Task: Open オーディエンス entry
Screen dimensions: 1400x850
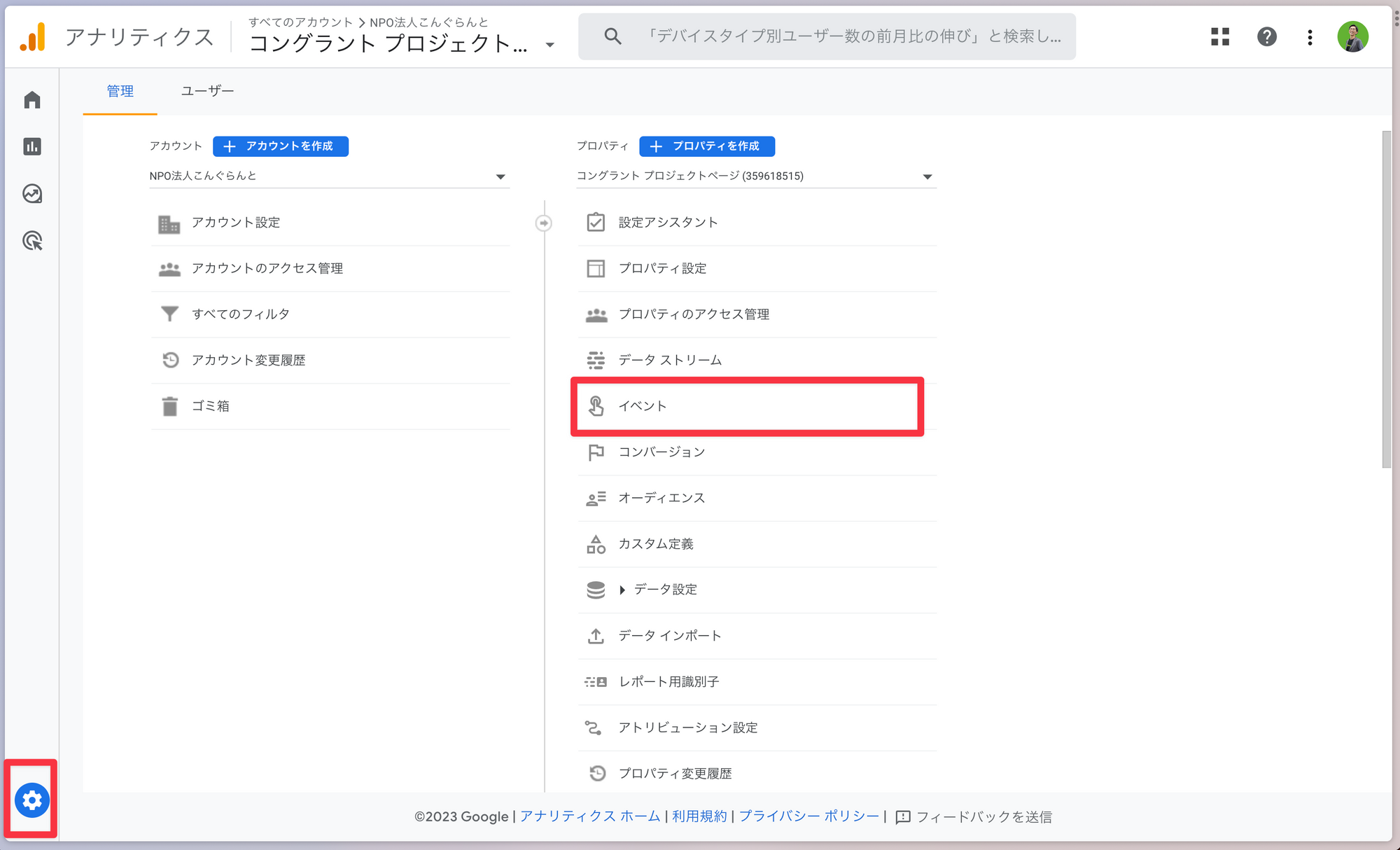Action: pos(757,498)
